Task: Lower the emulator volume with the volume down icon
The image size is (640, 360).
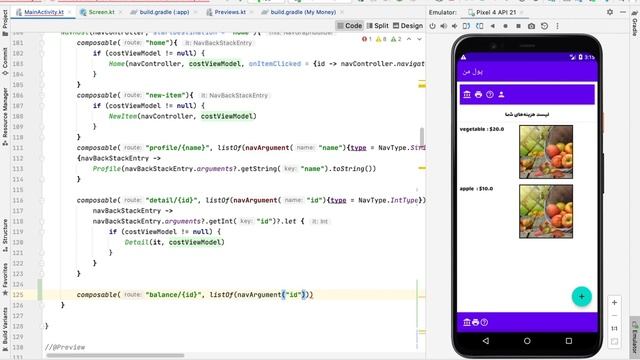Action: pos(454,26)
